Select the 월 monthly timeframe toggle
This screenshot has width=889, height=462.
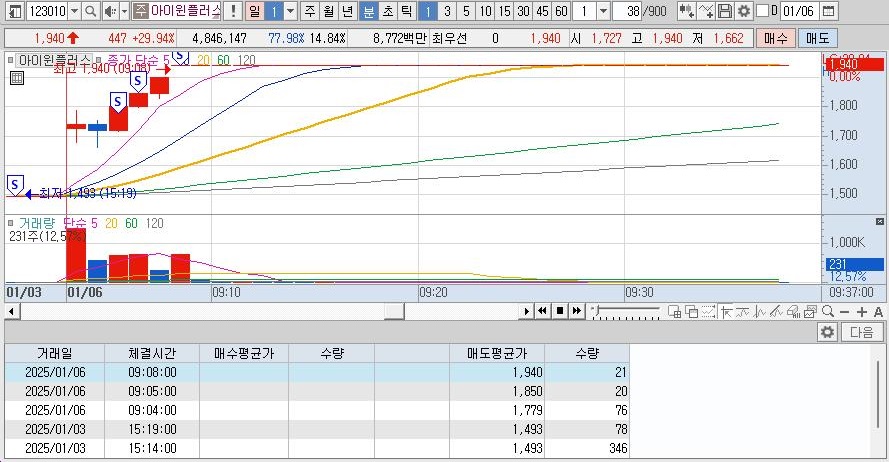click(x=329, y=11)
